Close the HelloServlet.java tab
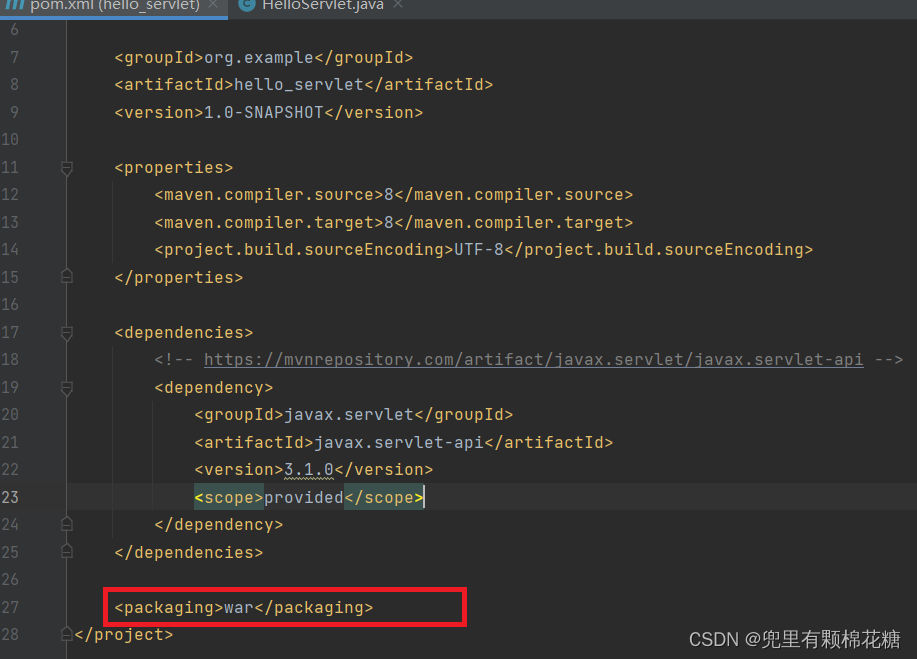 coord(398,5)
